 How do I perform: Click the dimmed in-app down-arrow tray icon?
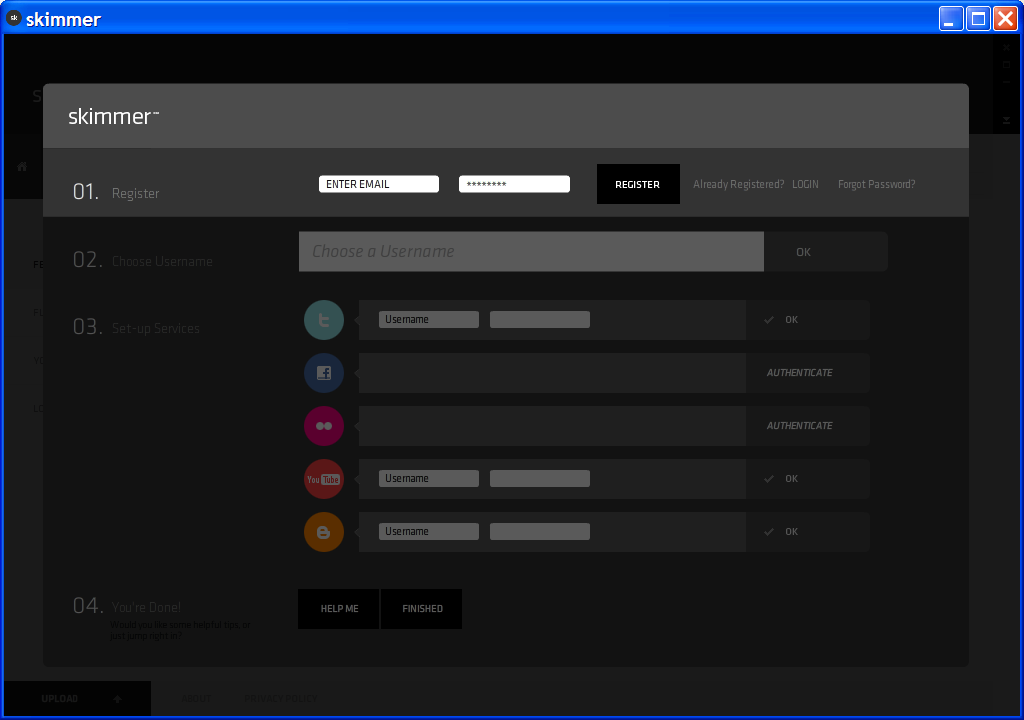tap(1006, 120)
